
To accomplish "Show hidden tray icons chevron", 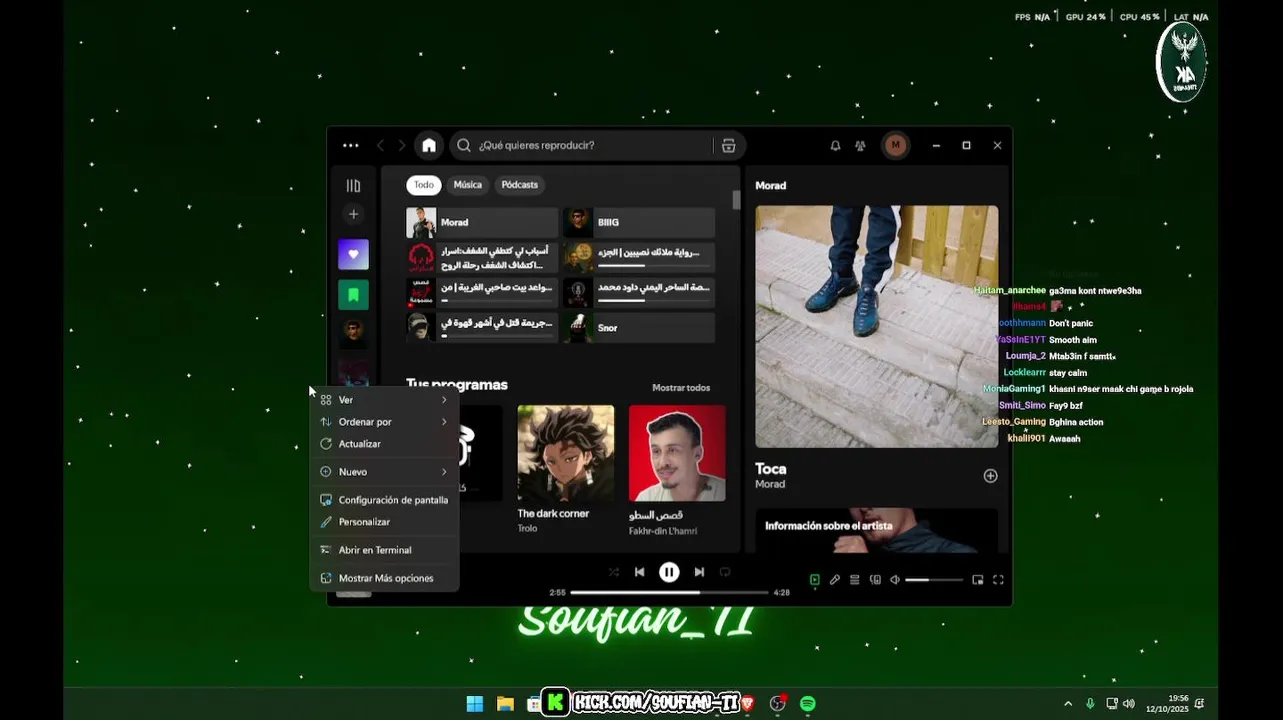I will click(1068, 704).
